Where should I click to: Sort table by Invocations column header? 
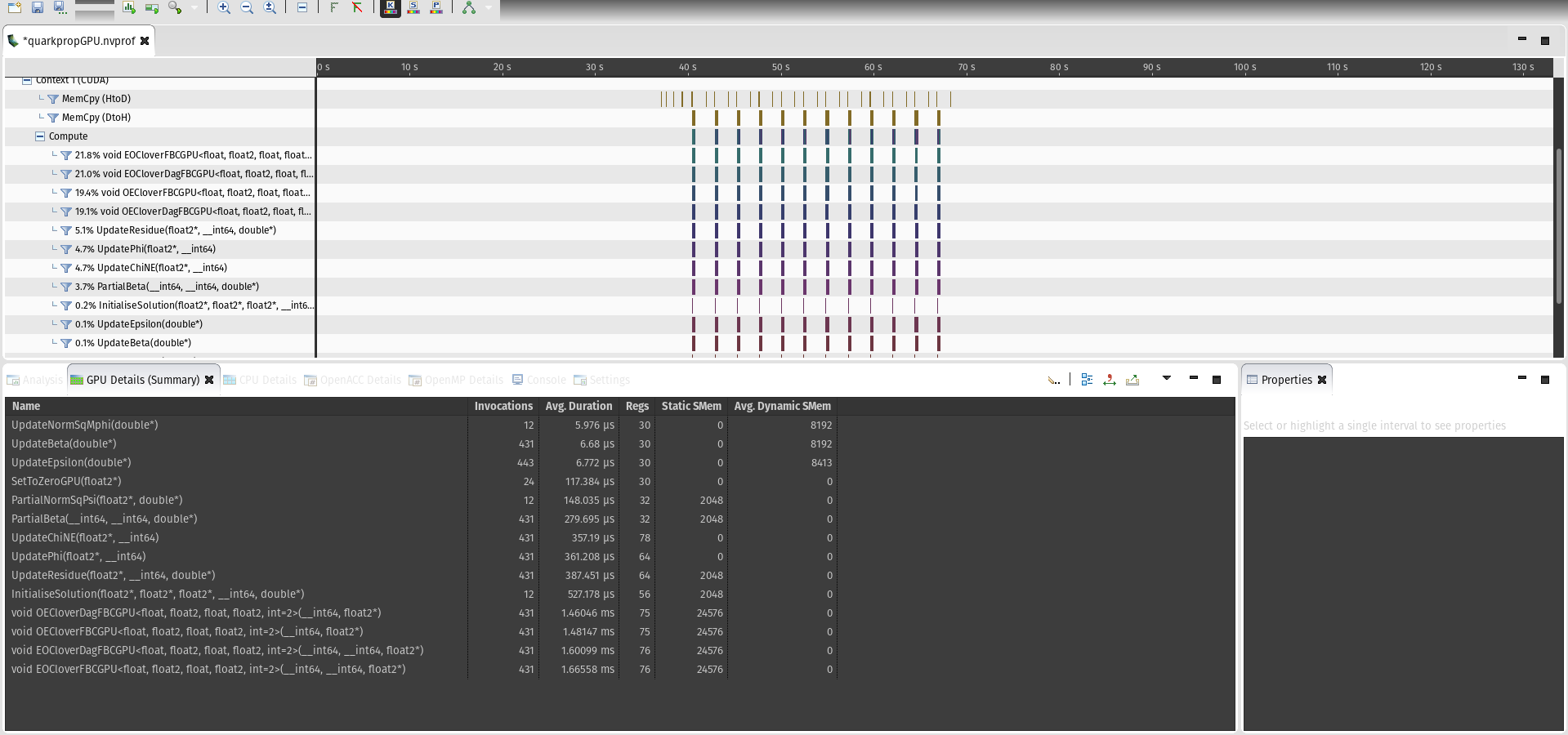coord(503,406)
